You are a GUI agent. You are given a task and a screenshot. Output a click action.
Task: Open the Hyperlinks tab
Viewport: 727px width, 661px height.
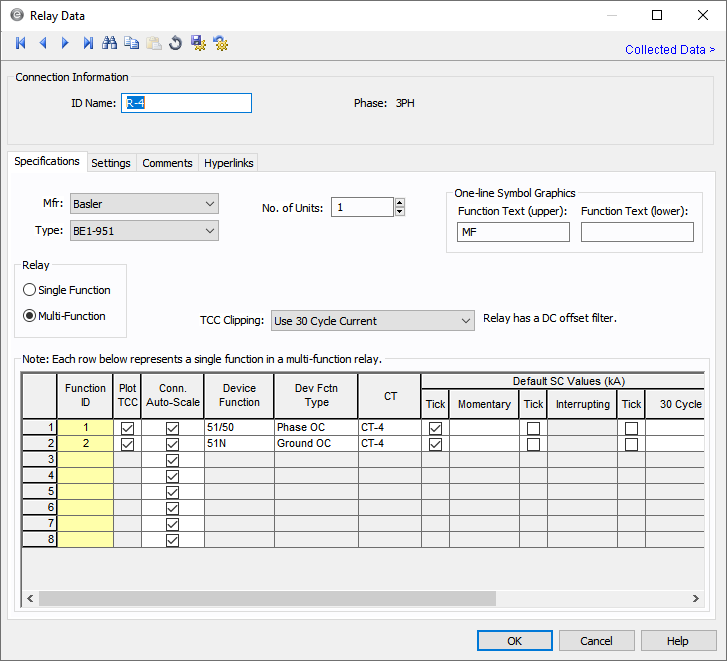pyautogui.click(x=229, y=163)
